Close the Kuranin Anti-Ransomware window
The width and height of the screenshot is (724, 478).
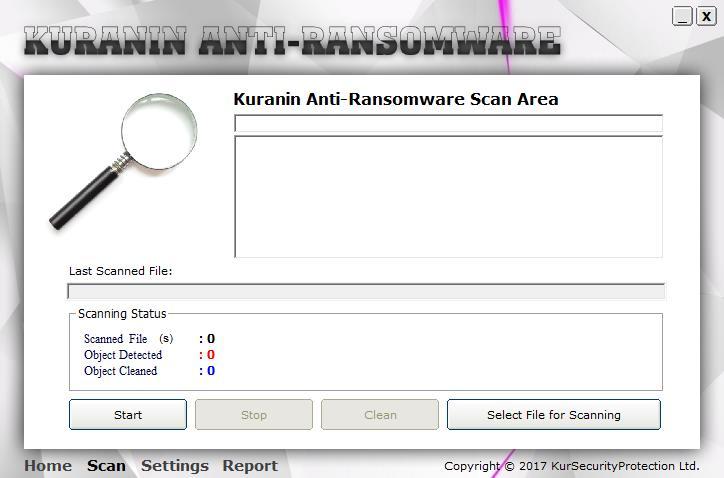click(706, 17)
